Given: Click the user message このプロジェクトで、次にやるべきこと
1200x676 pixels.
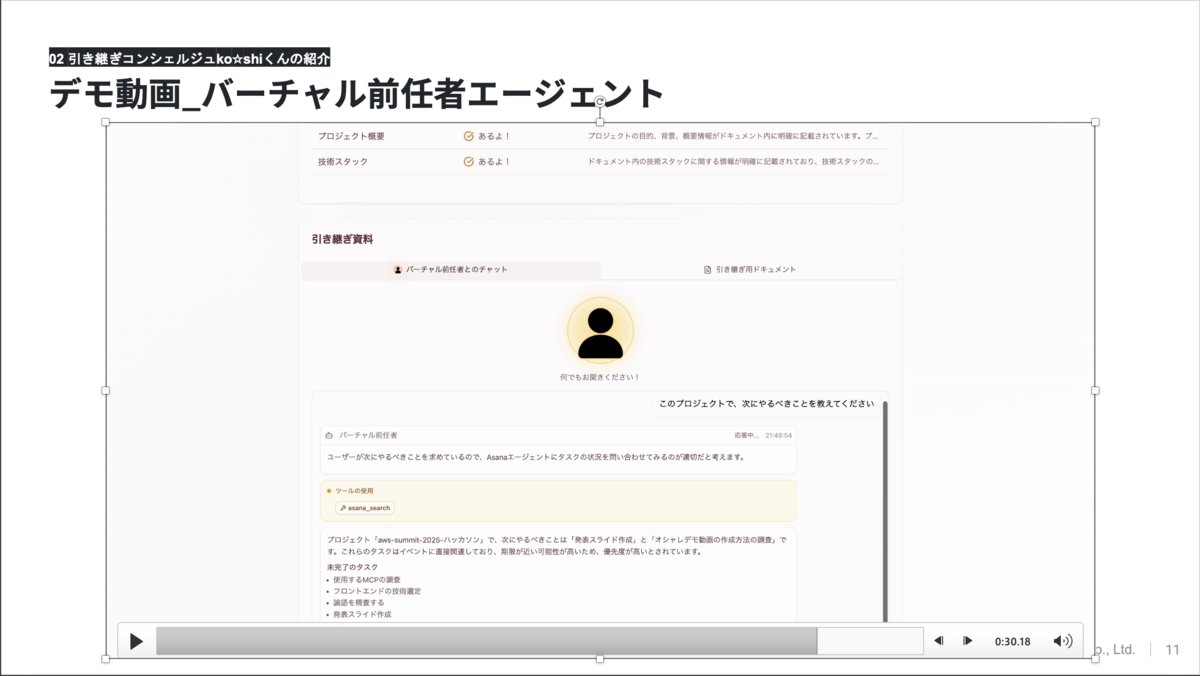Looking at the screenshot, I should click(766, 404).
